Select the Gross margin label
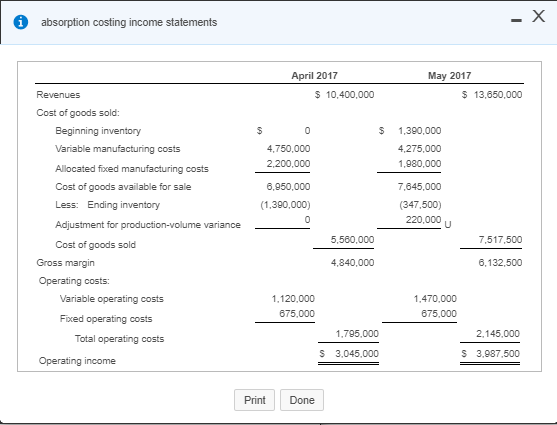This screenshot has width=557, height=425. (x=65, y=263)
